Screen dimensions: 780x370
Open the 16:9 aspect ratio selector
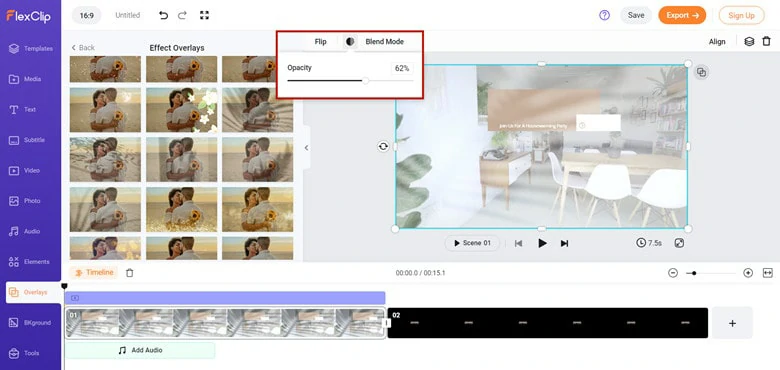pyautogui.click(x=87, y=15)
